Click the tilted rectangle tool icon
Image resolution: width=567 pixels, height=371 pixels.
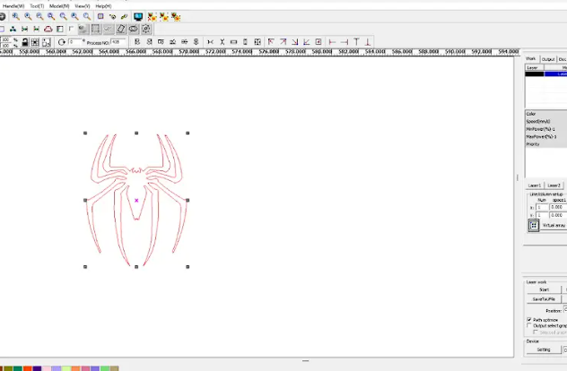pos(121,29)
